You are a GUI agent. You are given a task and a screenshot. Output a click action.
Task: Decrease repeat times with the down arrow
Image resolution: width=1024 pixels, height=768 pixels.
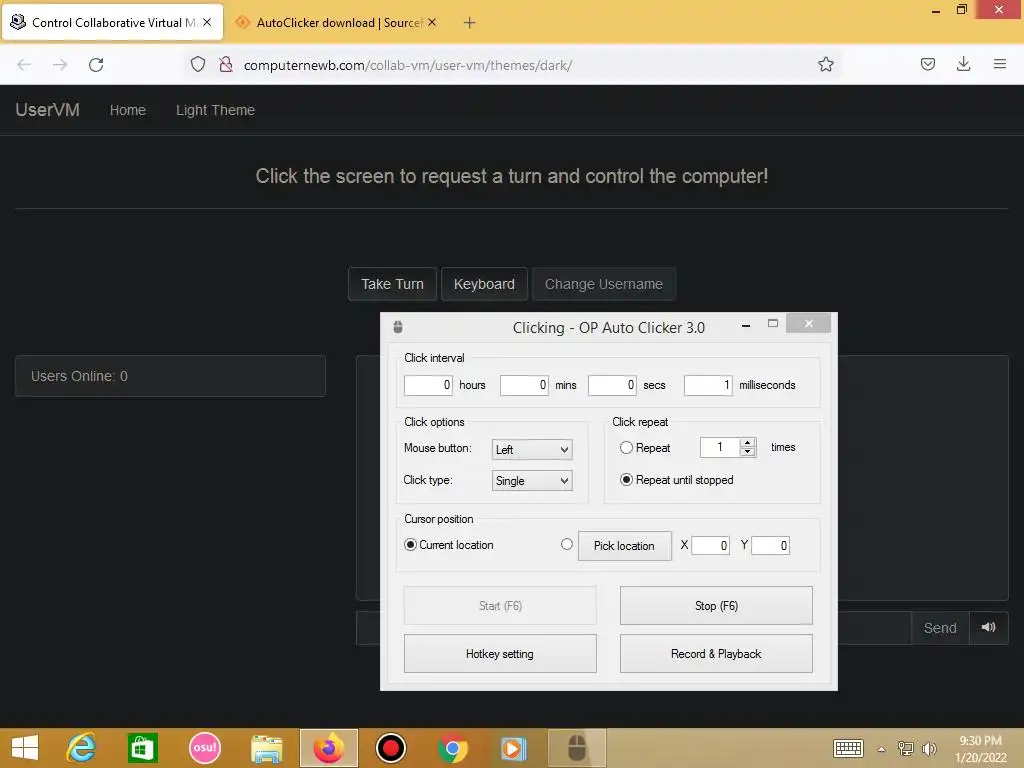click(748, 452)
